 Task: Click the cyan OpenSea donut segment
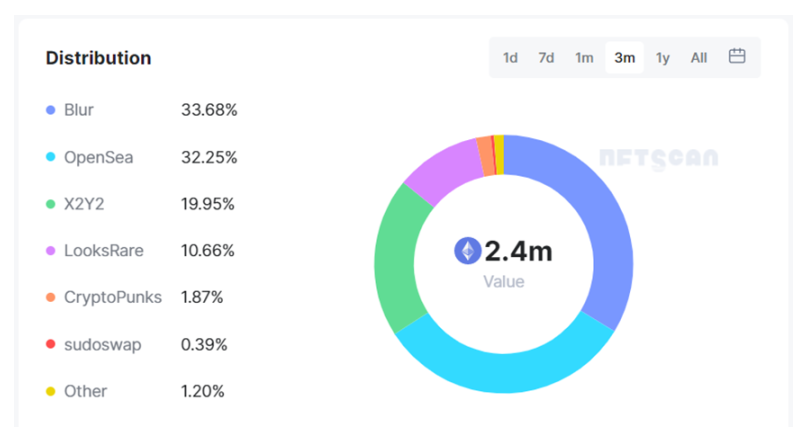point(504,373)
